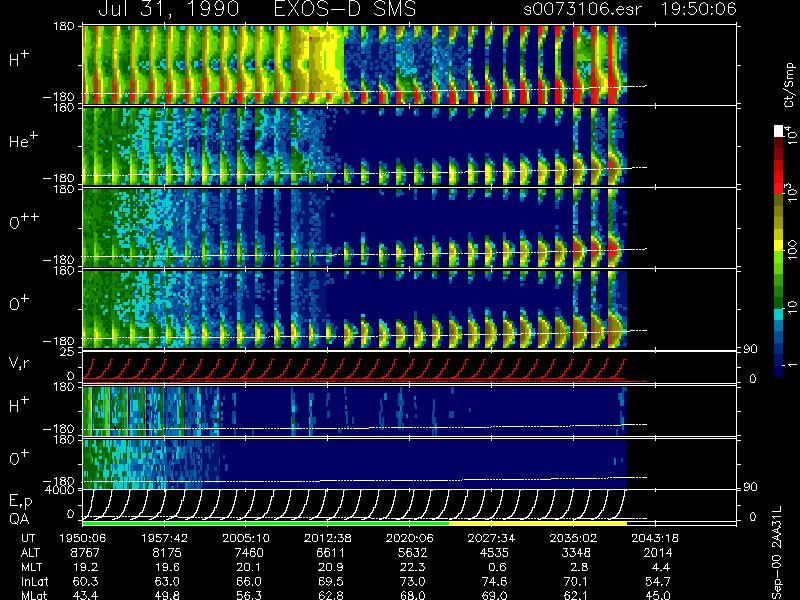Click InLat value '73.0'

coord(412,581)
